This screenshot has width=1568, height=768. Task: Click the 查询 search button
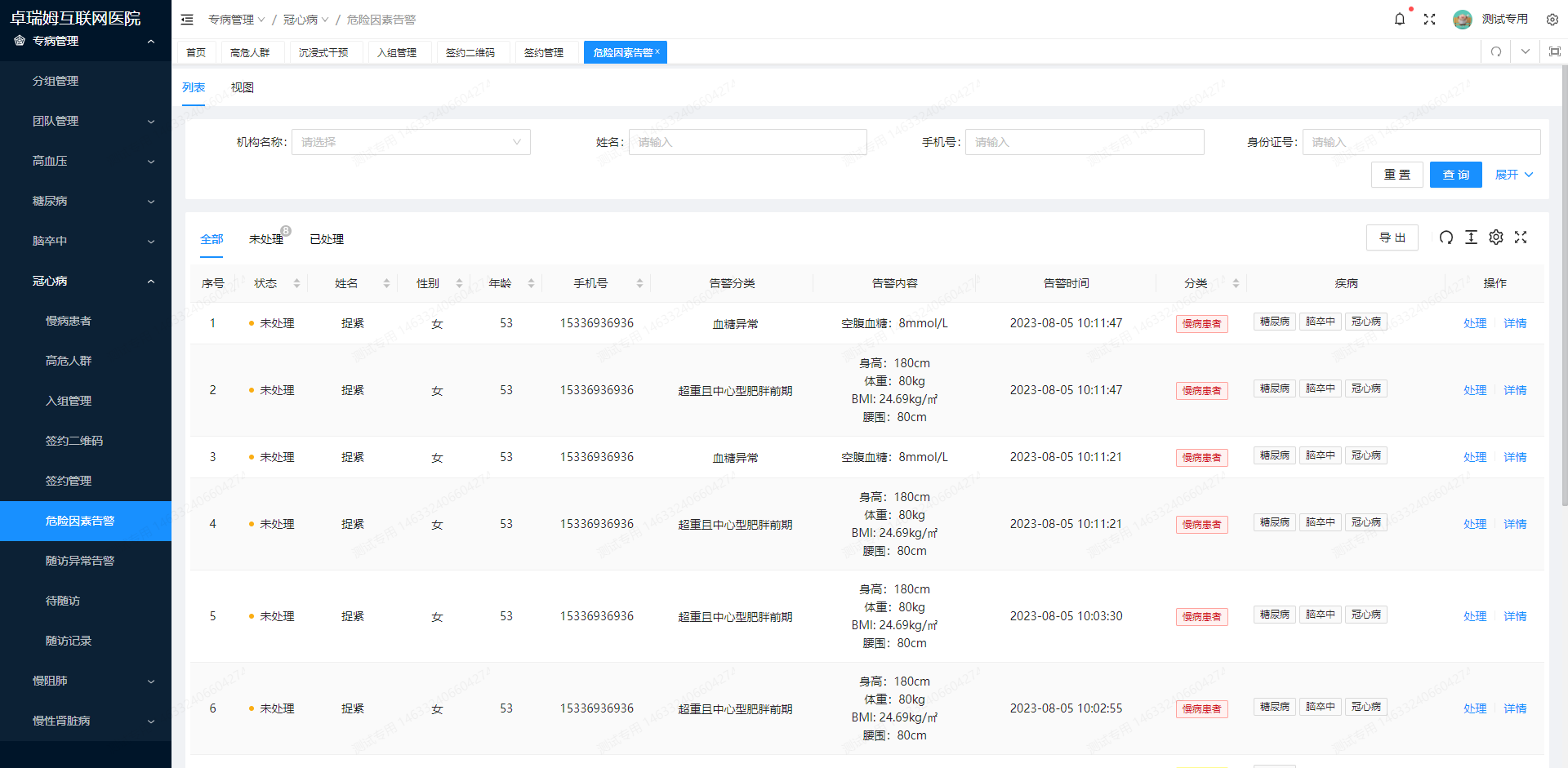click(x=1455, y=175)
